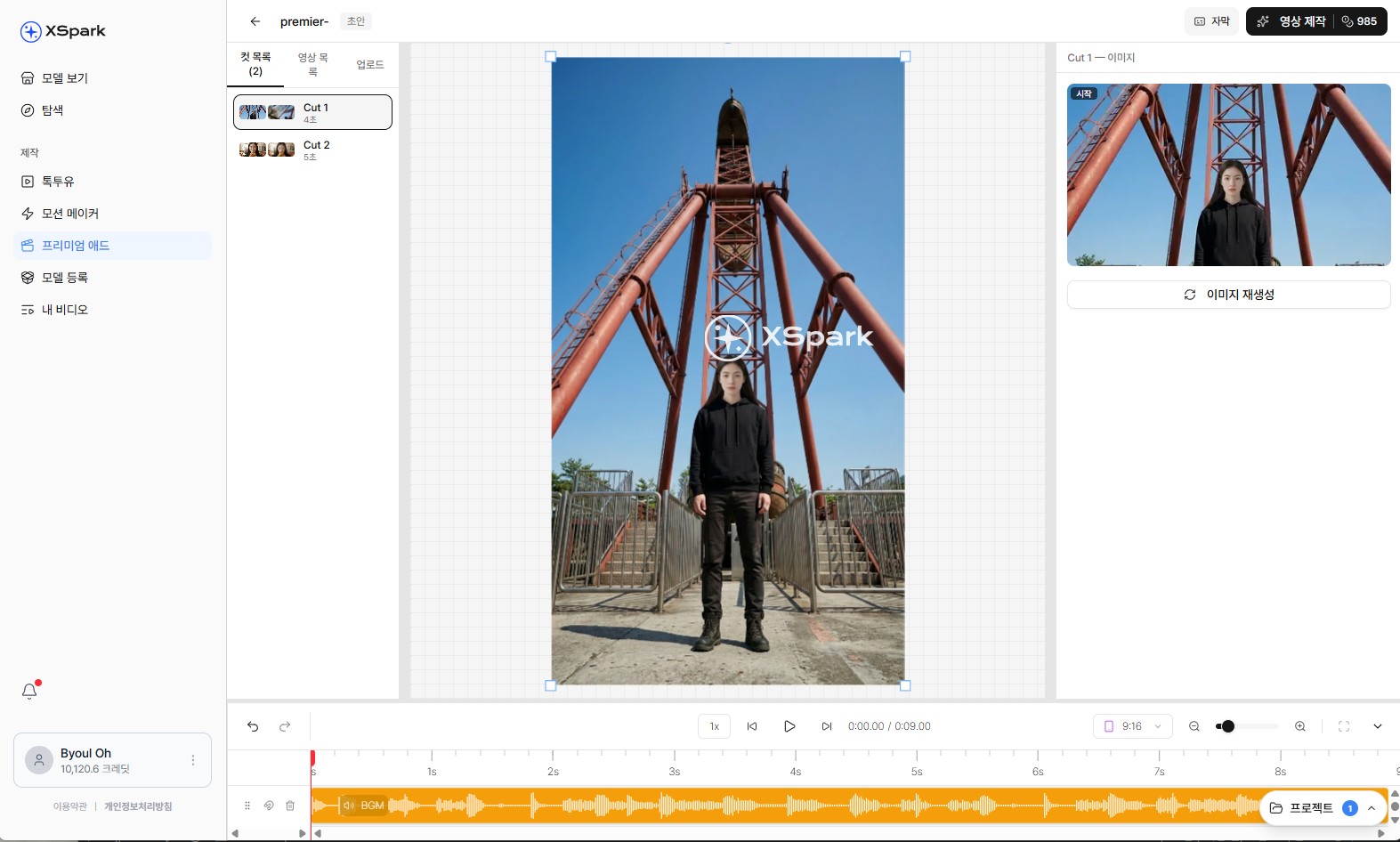Enter fullscreen preview mode
The height and width of the screenshot is (842, 1400).
point(1344,726)
